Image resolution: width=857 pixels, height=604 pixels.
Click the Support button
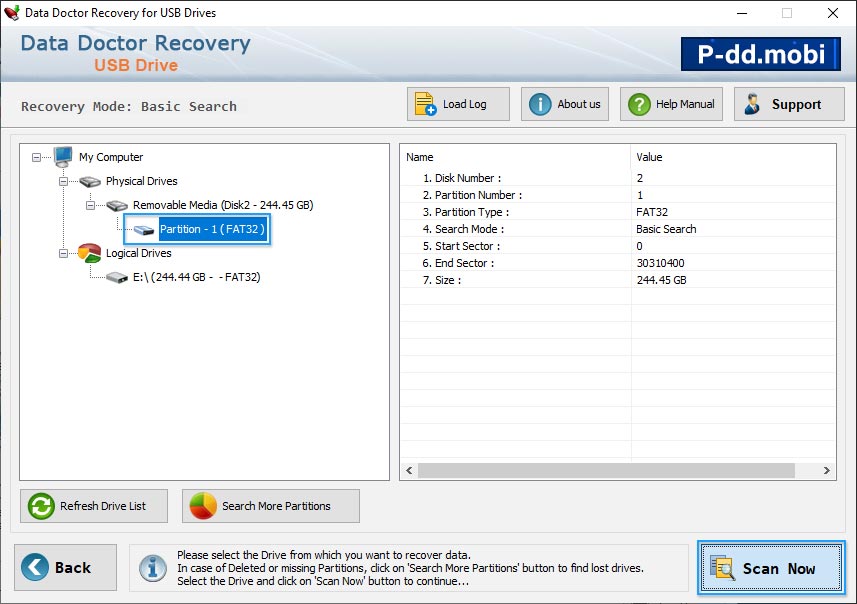tap(789, 104)
